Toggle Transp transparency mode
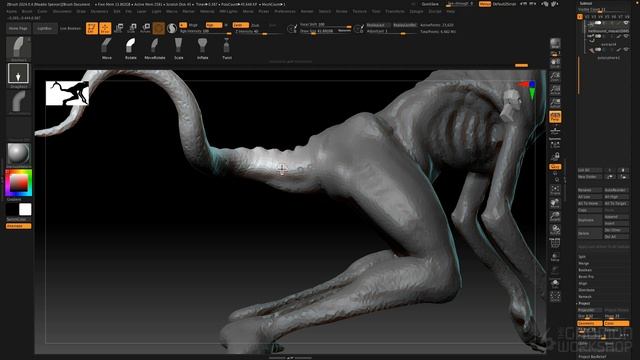This screenshot has width=640, height=360. [555, 257]
